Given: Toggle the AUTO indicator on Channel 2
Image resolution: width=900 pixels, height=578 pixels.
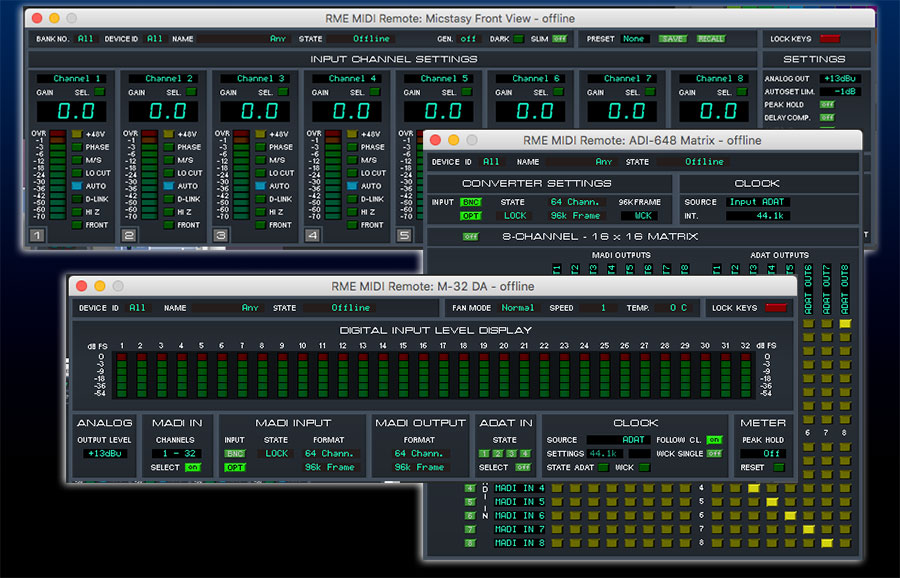Looking at the screenshot, I should (x=170, y=186).
